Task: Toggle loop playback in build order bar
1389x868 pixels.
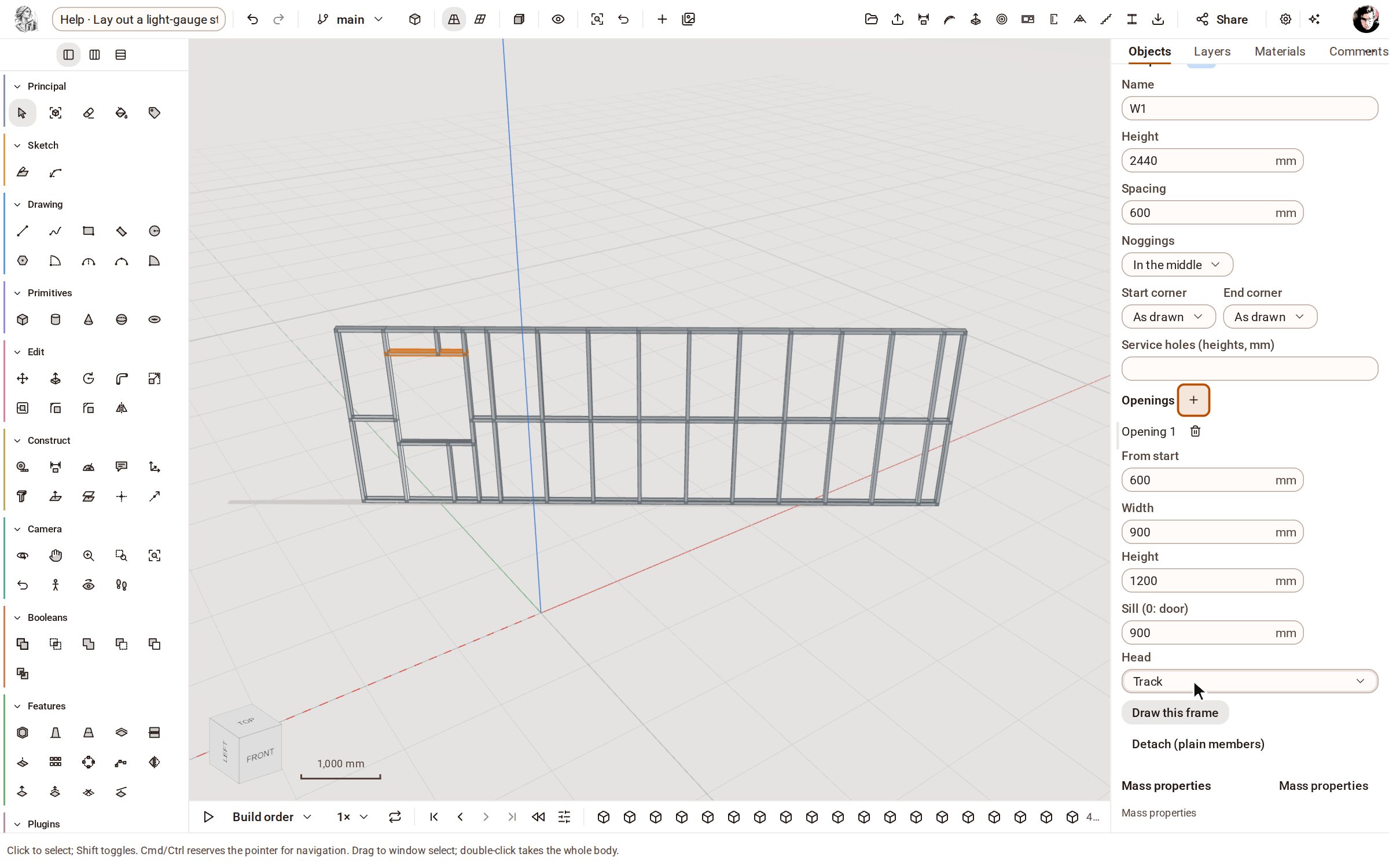Action: pos(395,816)
